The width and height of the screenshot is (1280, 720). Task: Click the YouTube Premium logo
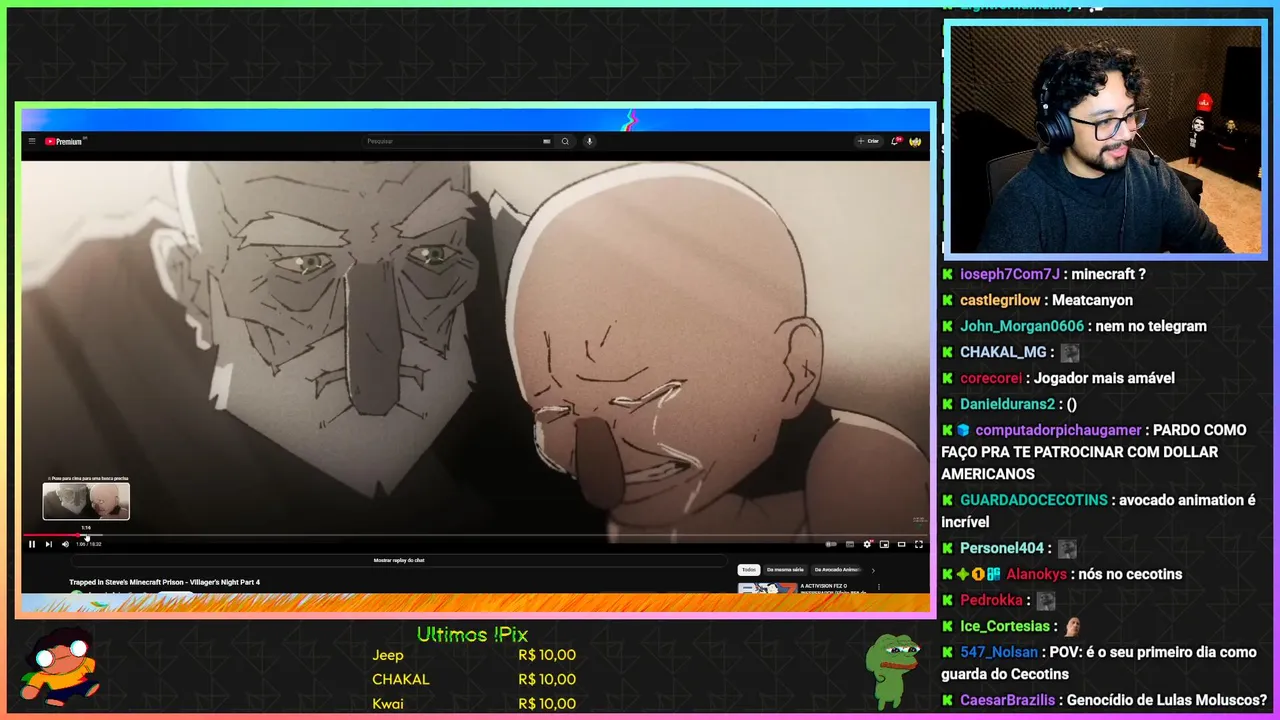click(x=65, y=142)
